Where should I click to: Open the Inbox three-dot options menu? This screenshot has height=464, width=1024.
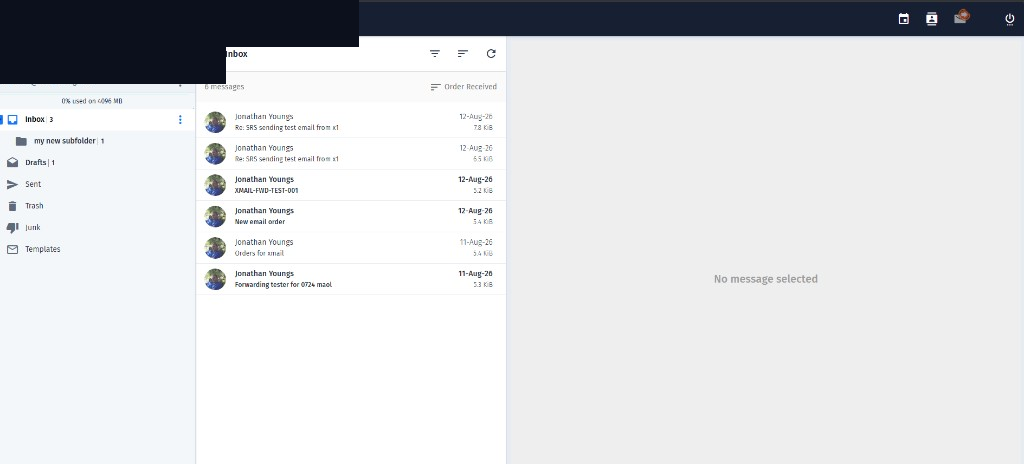[x=180, y=120]
